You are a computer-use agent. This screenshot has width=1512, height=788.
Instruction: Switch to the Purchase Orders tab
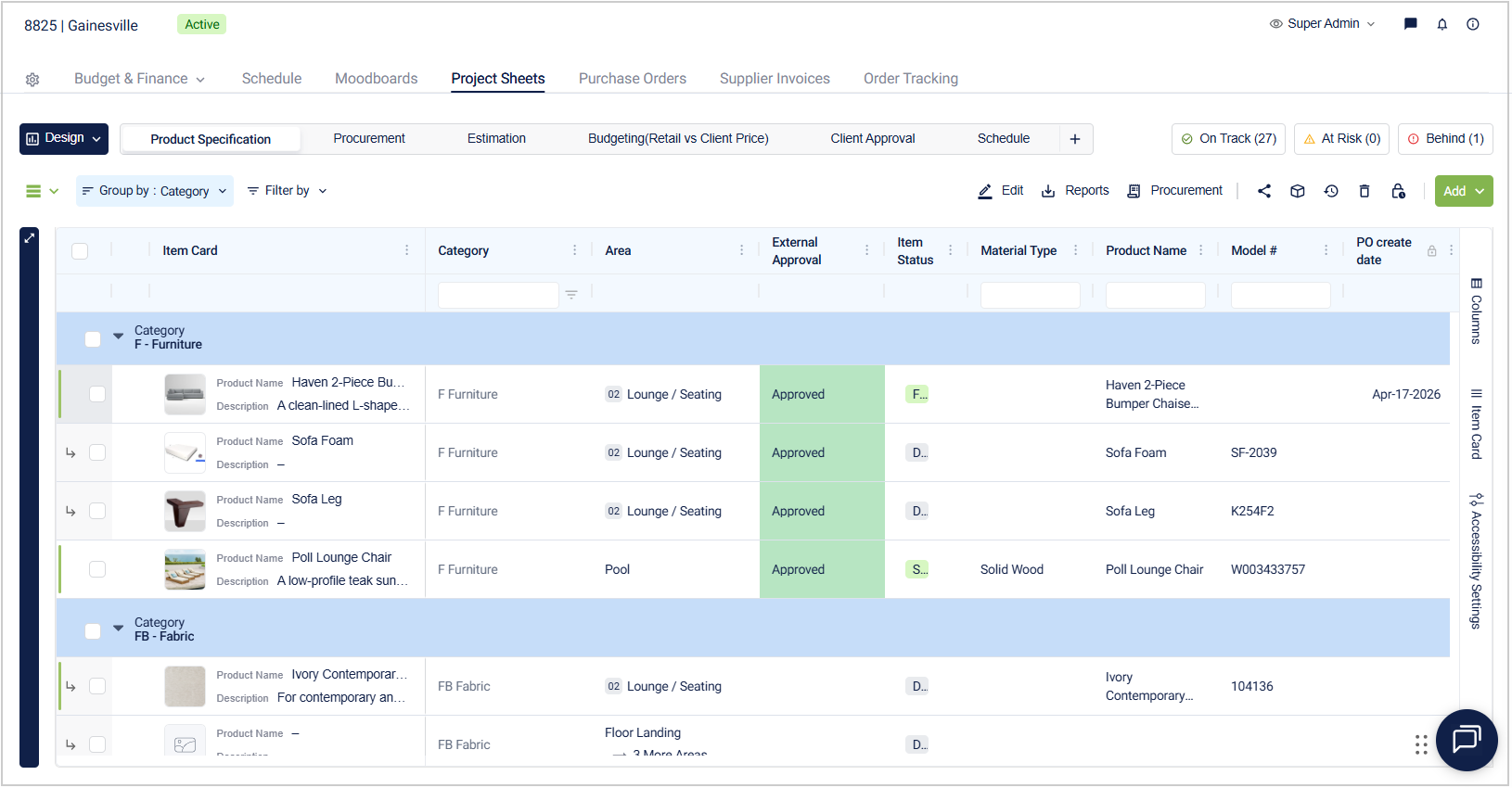pos(633,79)
